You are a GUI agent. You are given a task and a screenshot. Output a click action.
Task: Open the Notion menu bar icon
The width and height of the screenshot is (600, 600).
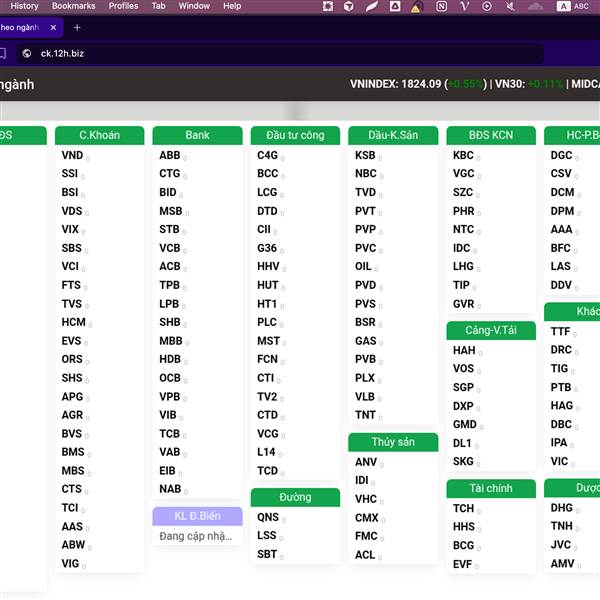[441, 6]
